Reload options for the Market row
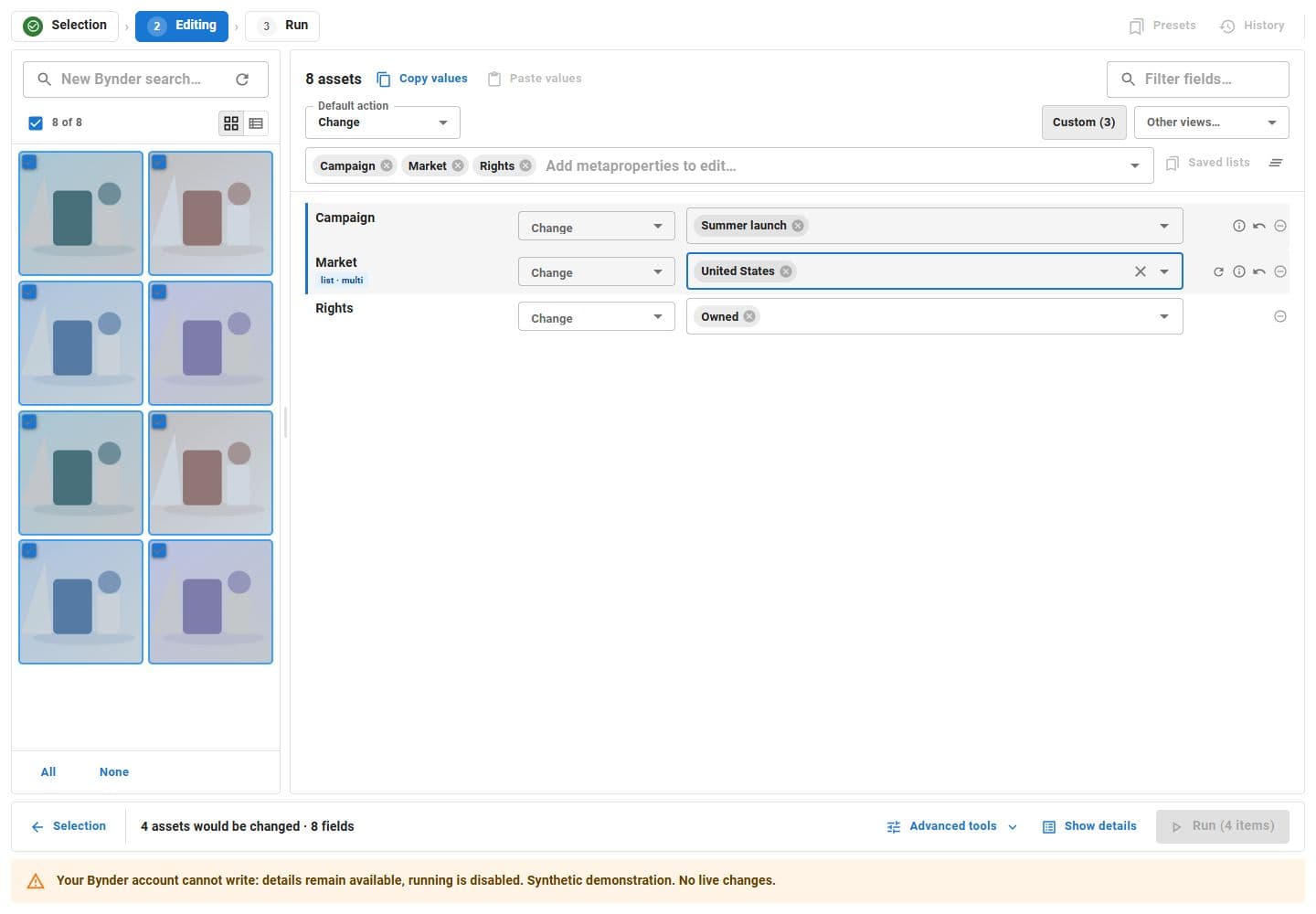This screenshot has height=914, width=1316. [1218, 271]
